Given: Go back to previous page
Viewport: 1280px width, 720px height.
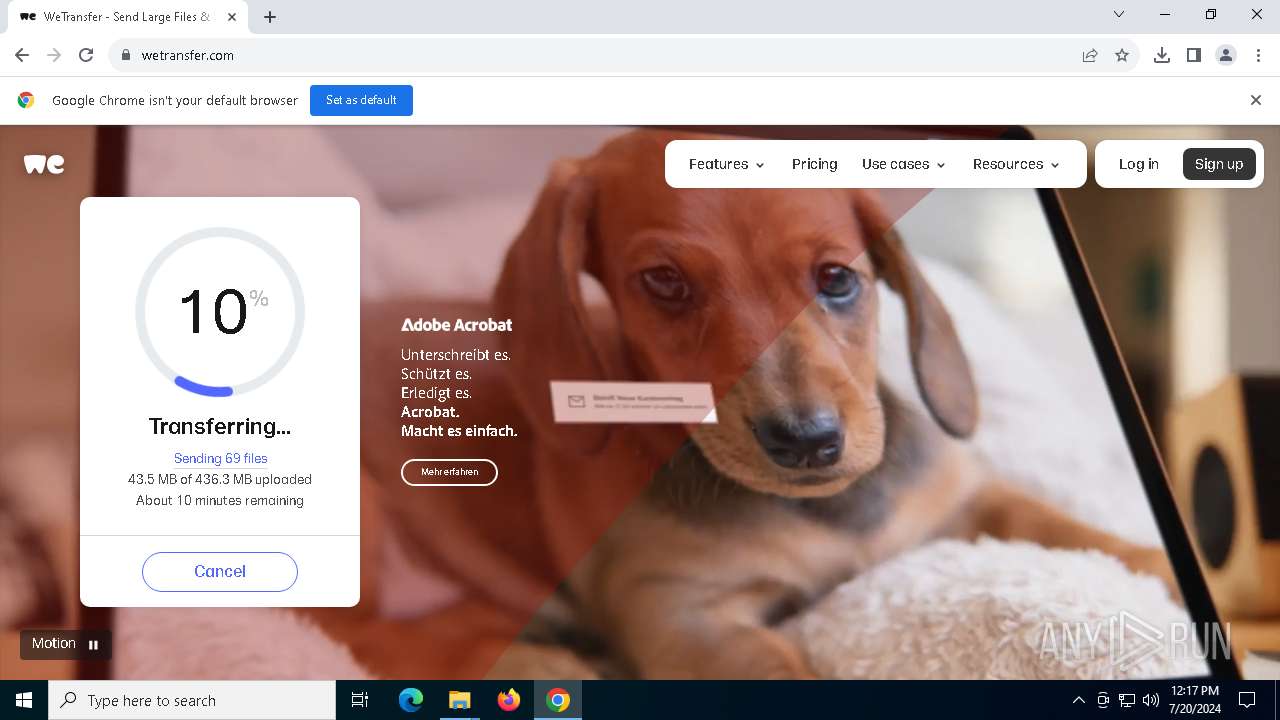Looking at the screenshot, I should [x=22, y=55].
